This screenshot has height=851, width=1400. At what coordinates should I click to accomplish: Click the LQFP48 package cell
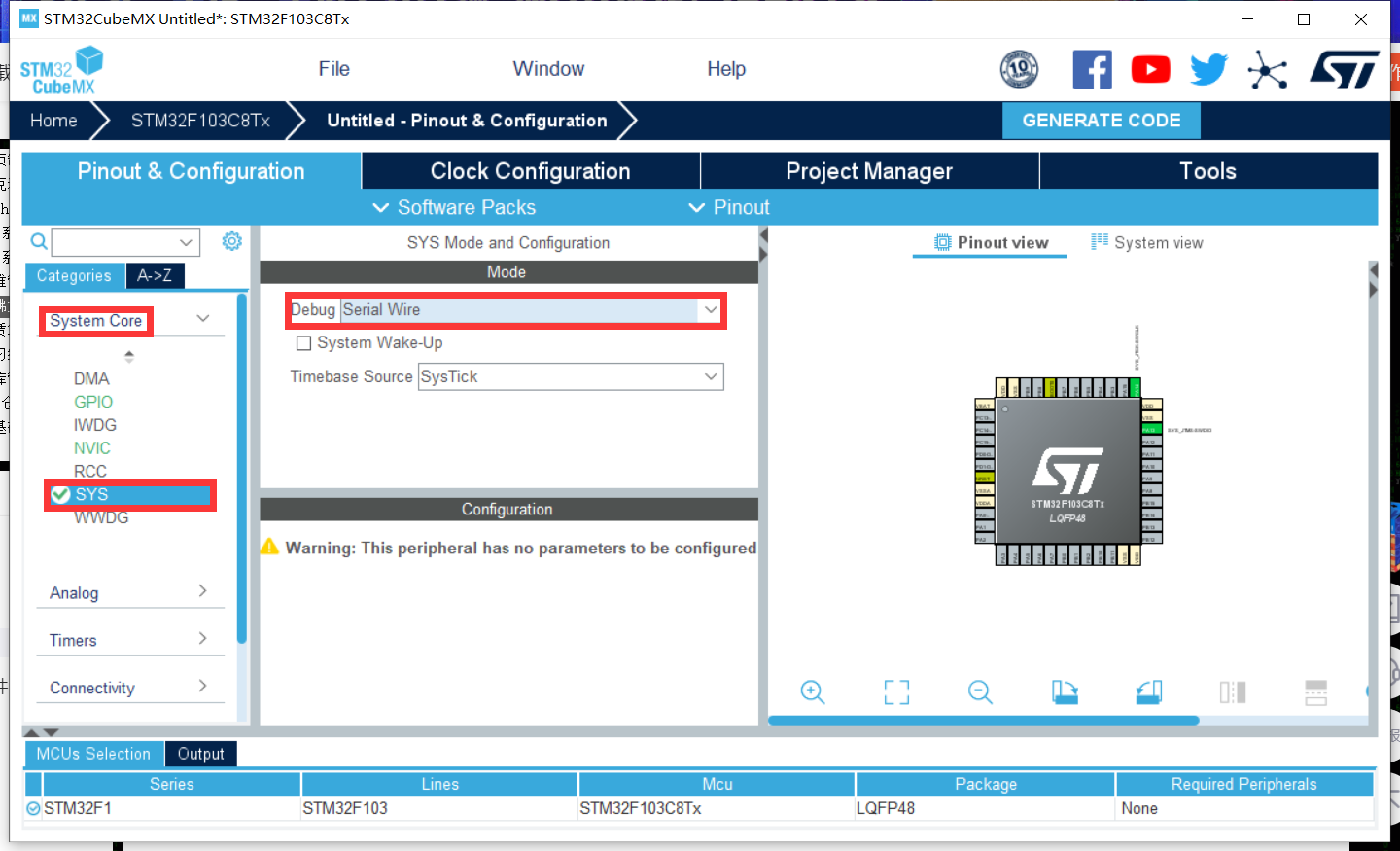[985, 808]
